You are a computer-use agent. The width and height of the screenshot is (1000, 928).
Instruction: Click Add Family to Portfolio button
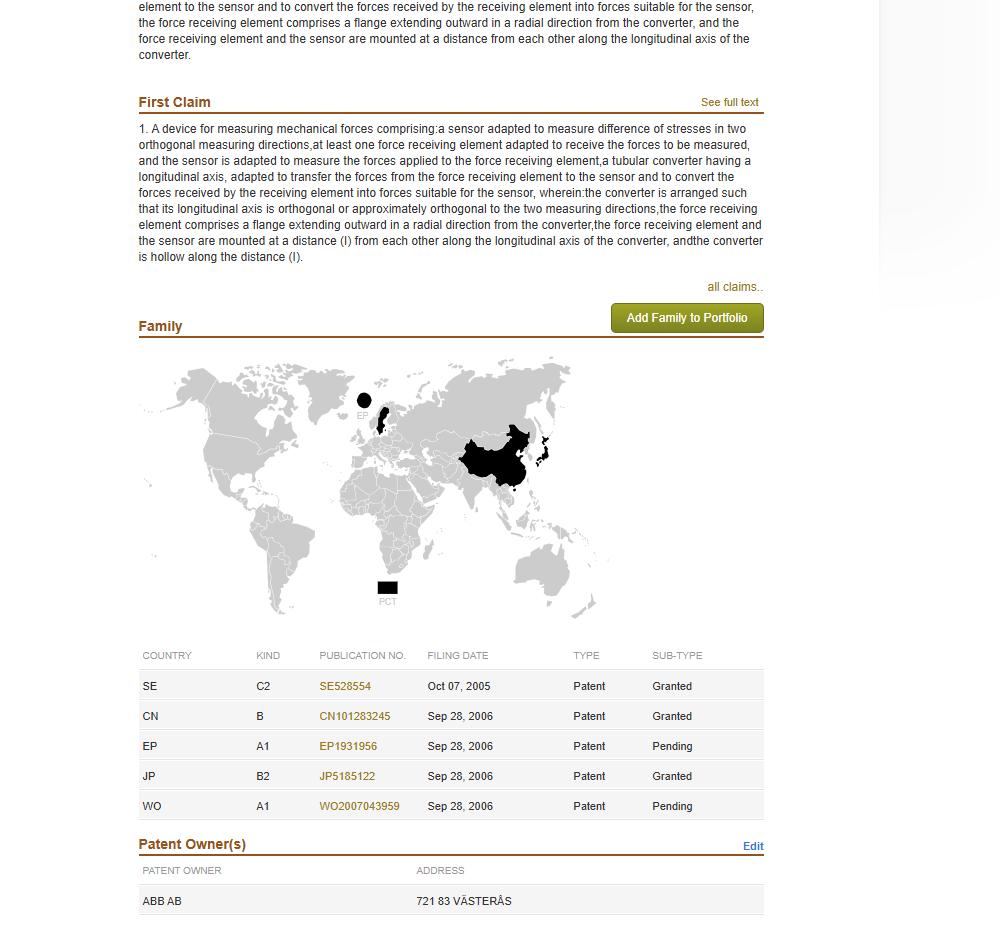687,318
